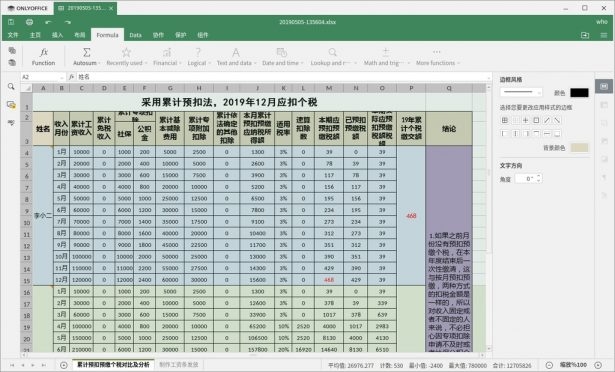Screen dimensions: 615x372
Task: Open the Insert Function dialog
Action: click(44, 57)
